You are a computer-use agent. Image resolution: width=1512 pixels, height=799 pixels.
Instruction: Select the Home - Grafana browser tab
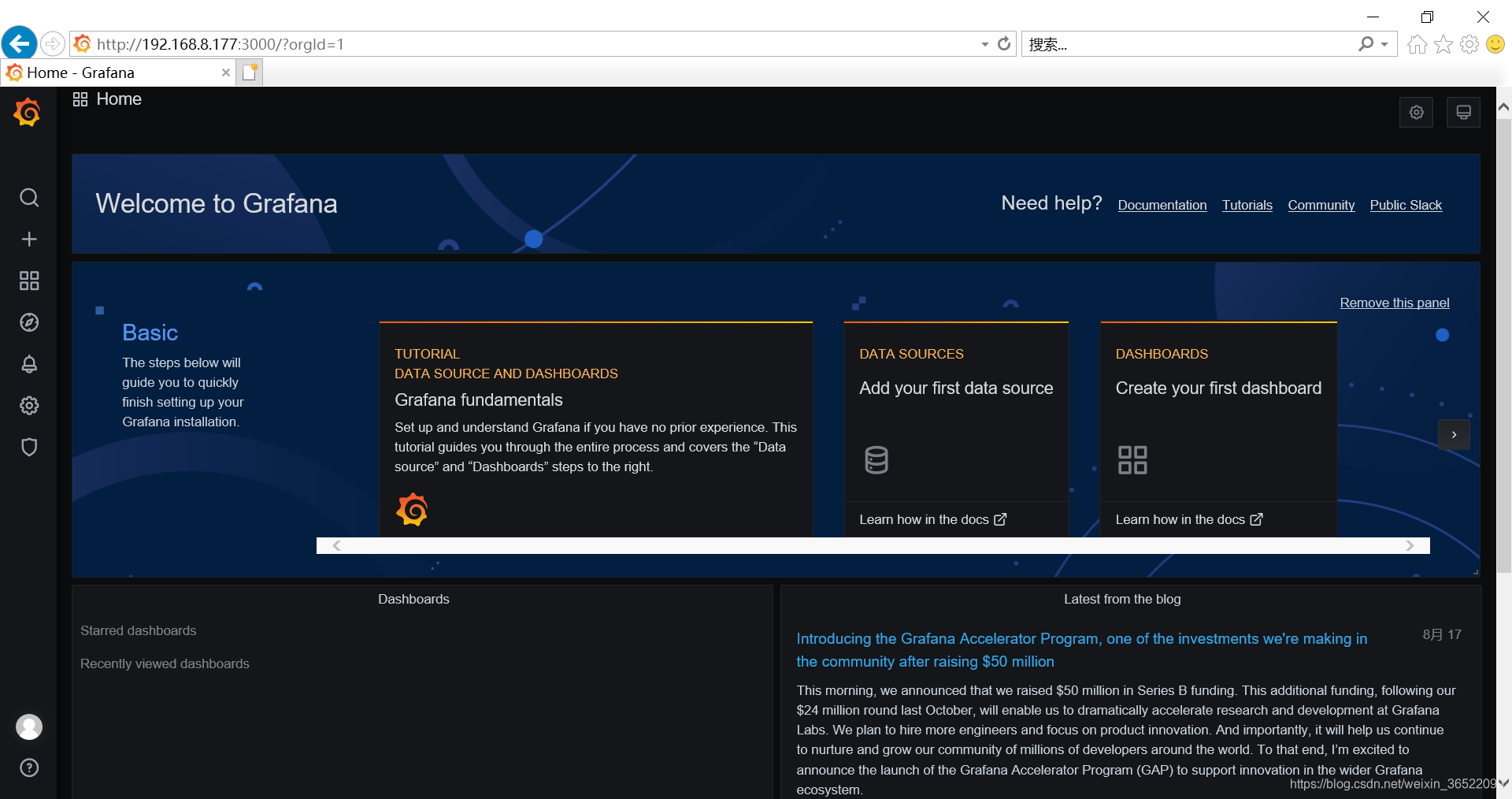pos(118,72)
